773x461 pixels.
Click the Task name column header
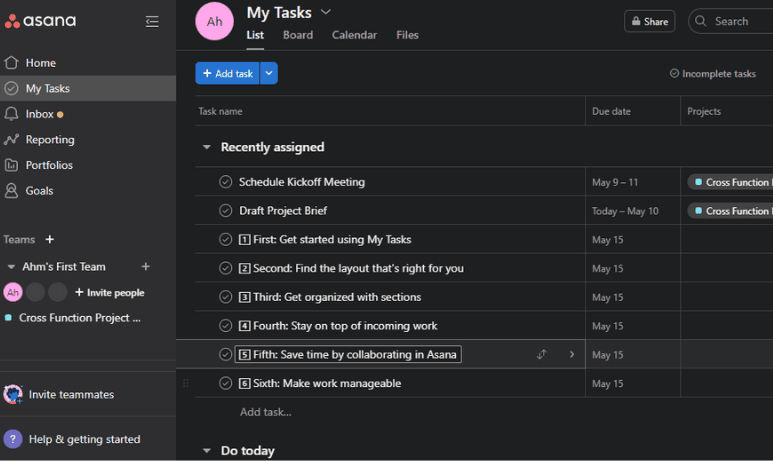(x=220, y=111)
